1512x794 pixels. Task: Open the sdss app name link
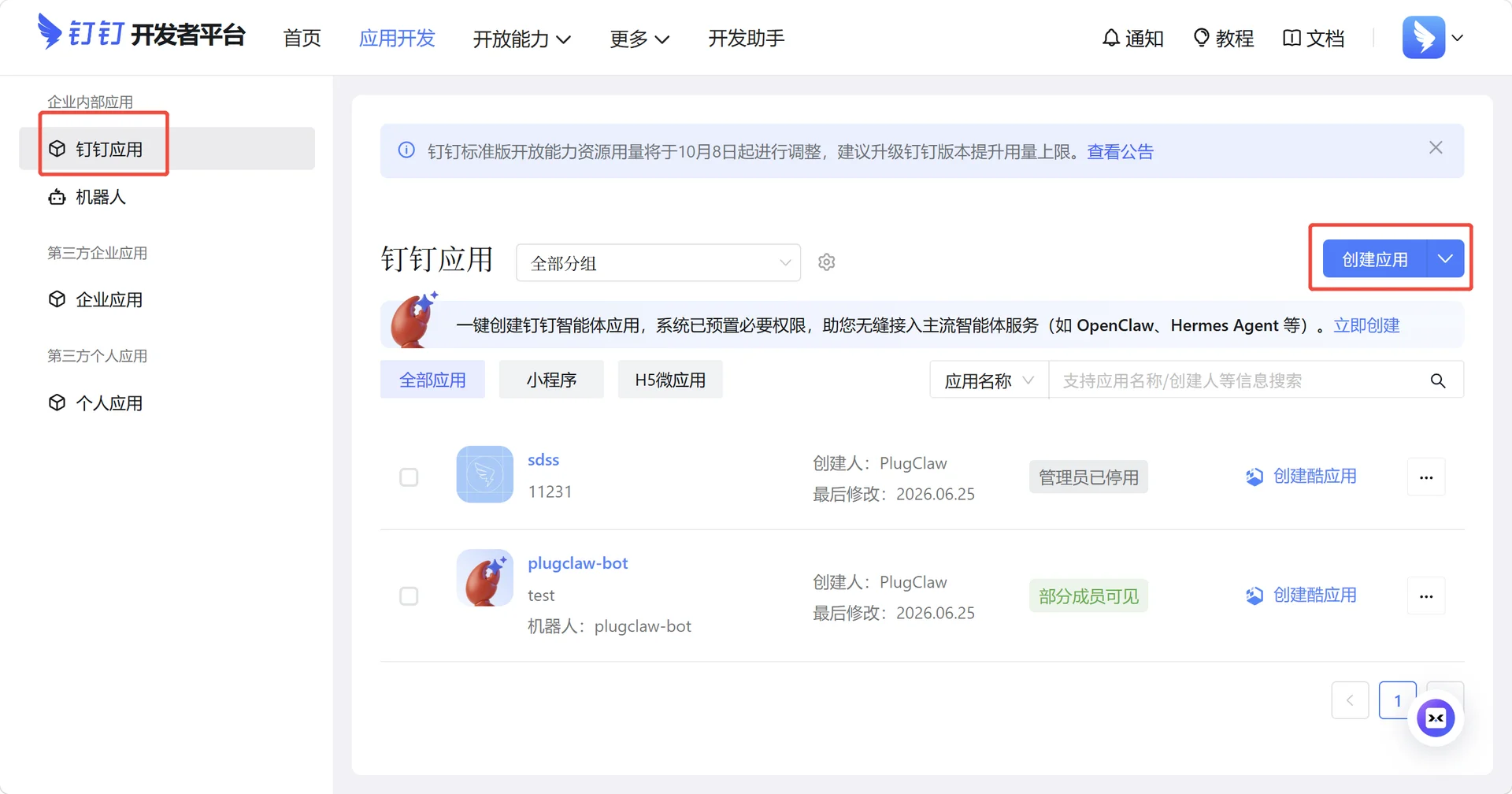543,459
